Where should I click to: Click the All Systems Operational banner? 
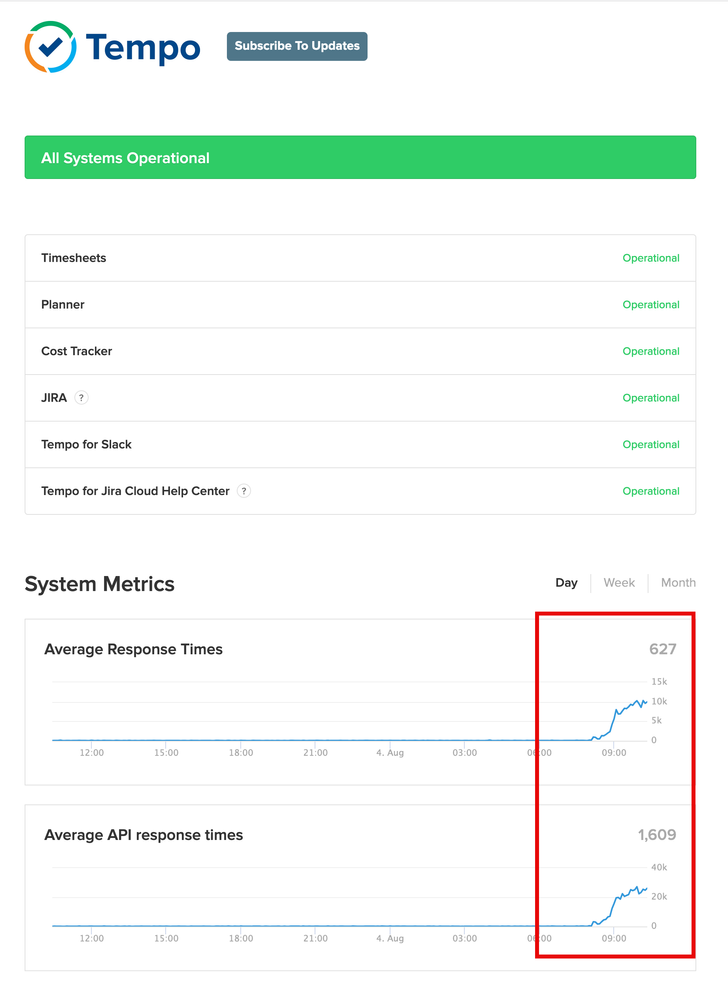click(x=360, y=157)
